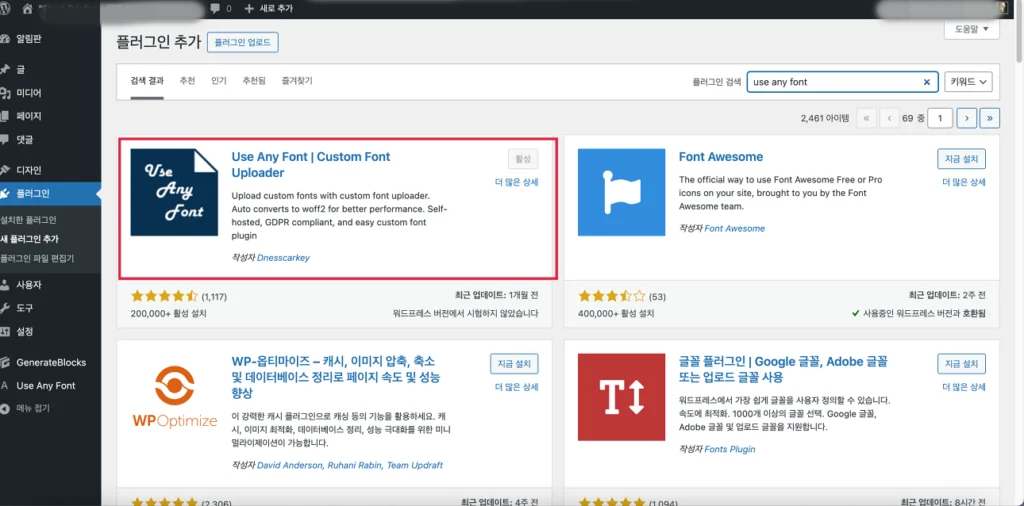Screen dimensions: 1024x506
Task: Click the 미디어 icon in sidebar
Action: coord(5,93)
